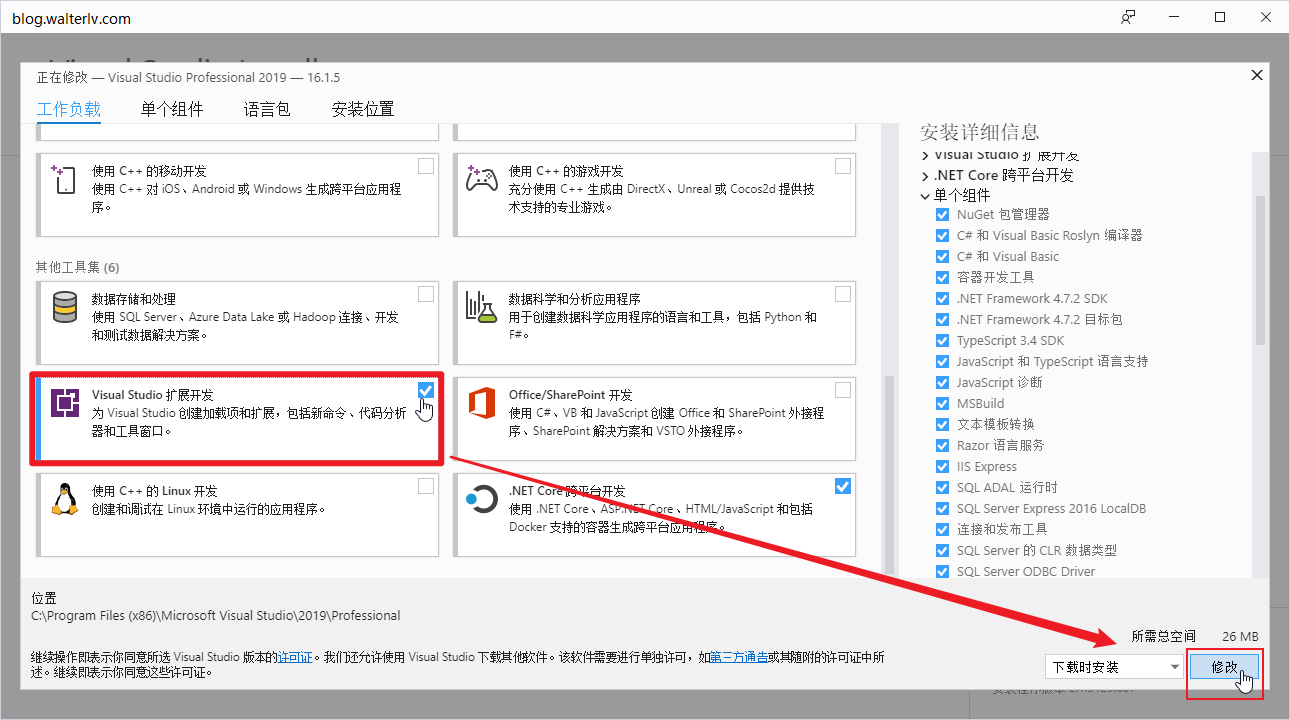Open the 下载时安装 install mode dropdown
Image resolution: width=1290 pixels, height=720 pixels.
coord(1115,667)
